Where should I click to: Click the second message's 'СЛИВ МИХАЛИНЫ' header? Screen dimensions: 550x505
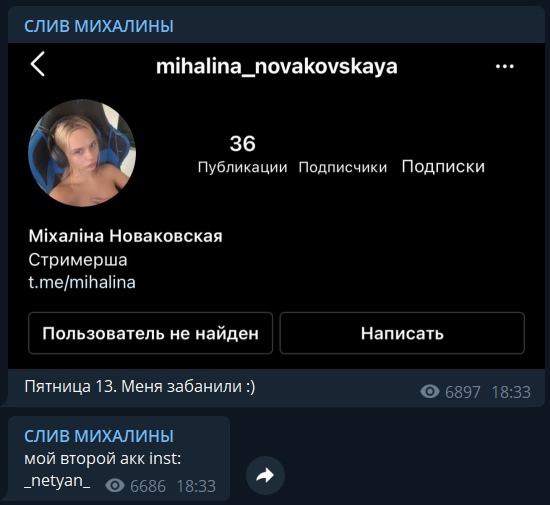click(99, 436)
